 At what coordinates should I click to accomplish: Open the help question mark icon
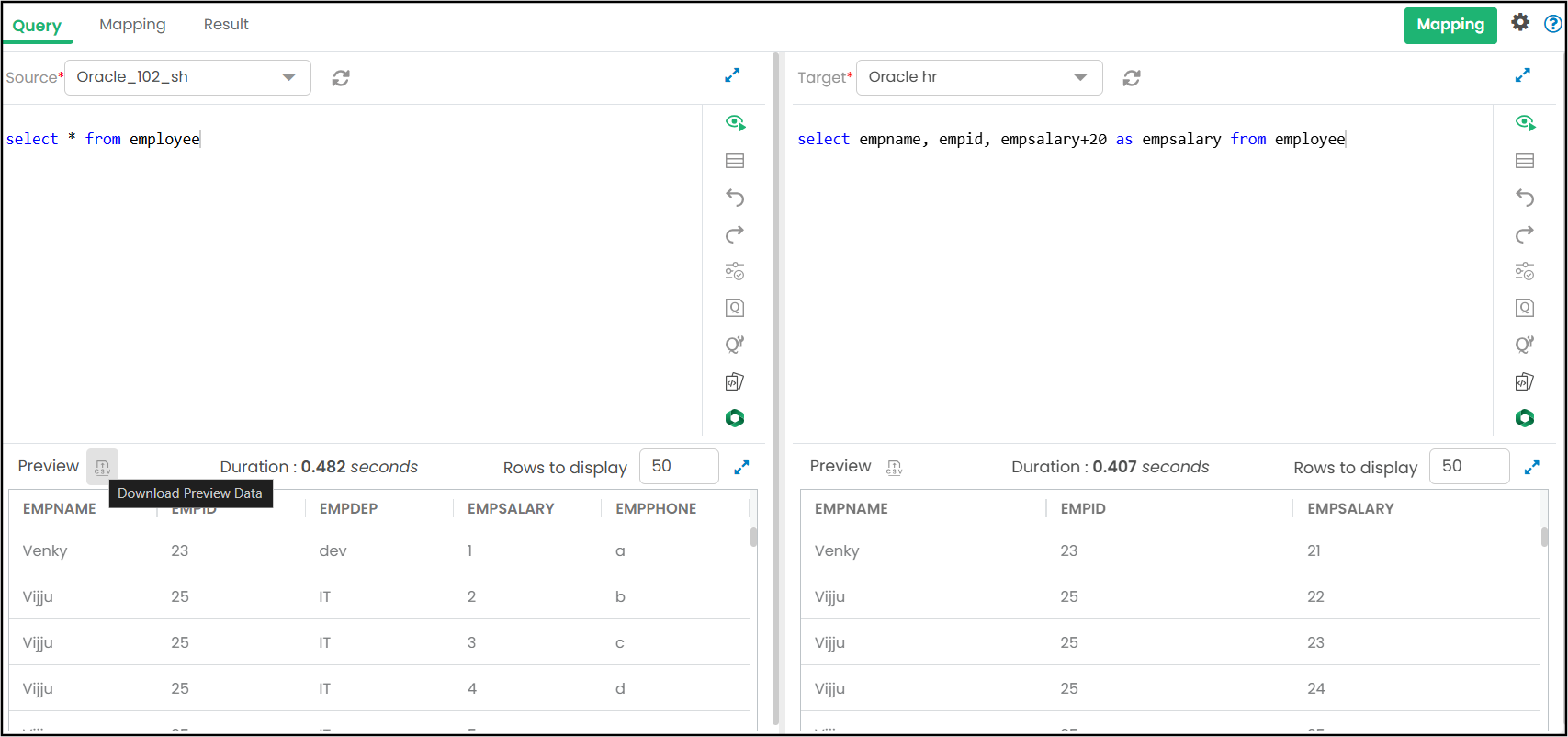1552,24
